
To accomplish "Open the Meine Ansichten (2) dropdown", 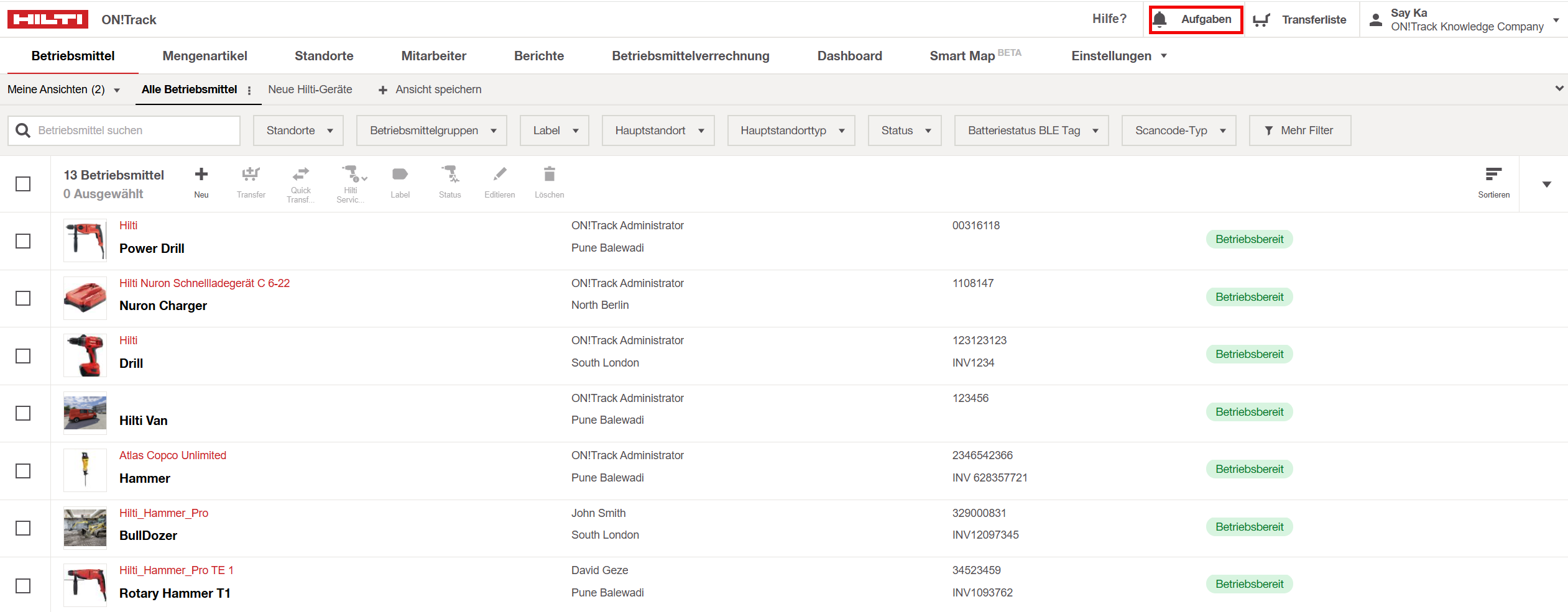I will (x=63, y=89).
